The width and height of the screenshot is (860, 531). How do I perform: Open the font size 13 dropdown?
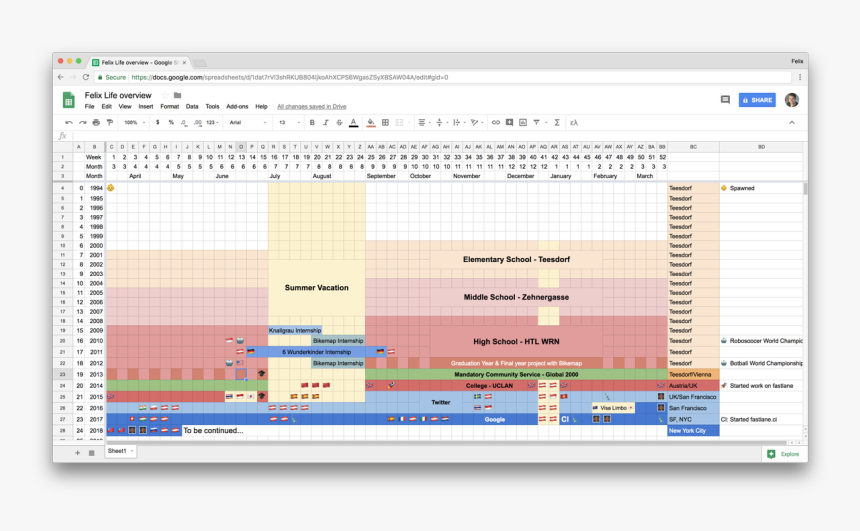click(x=290, y=122)
